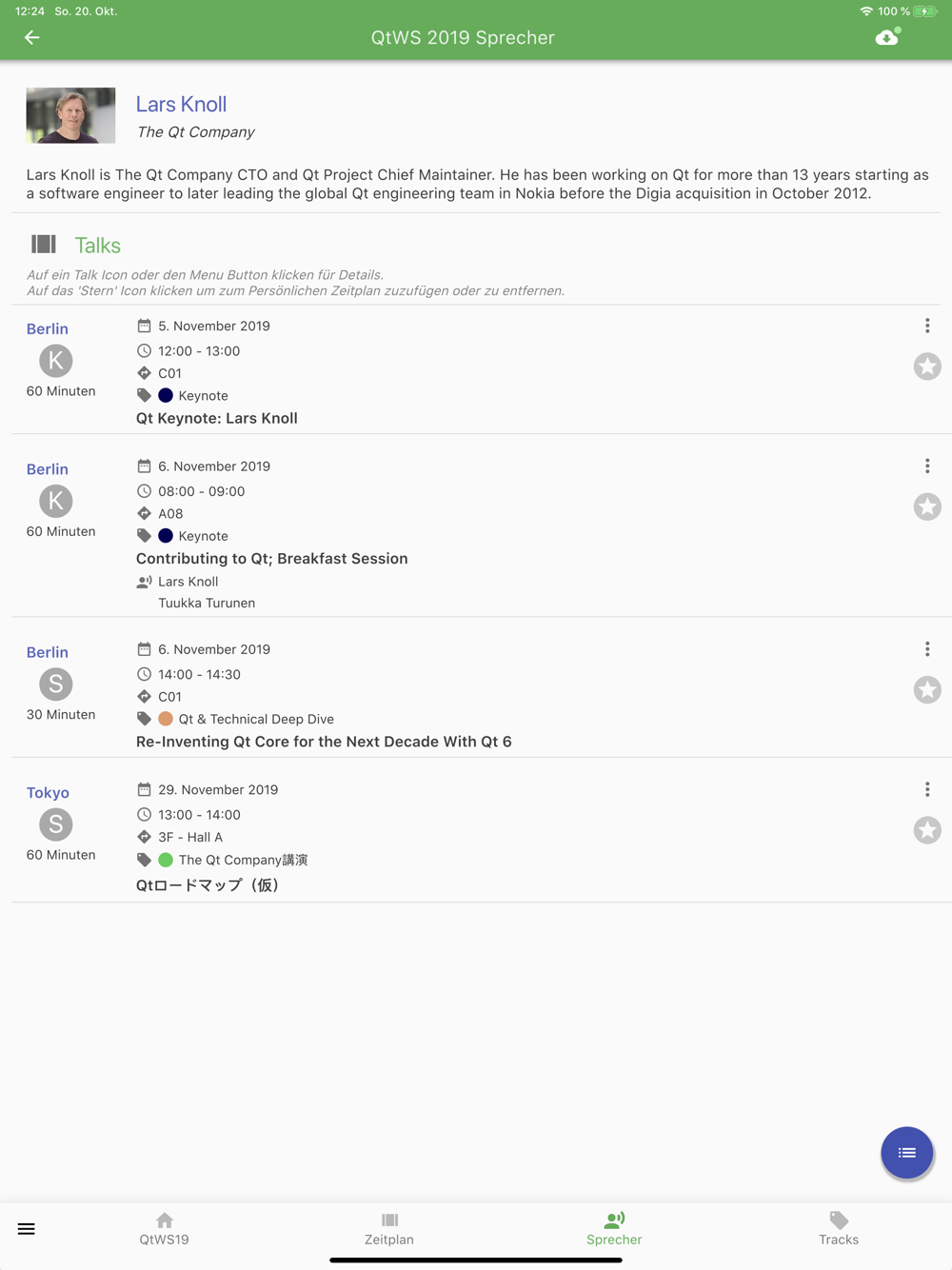The image size is (952, 1270).
Task: Open the Tokyo conference link
Action: (x=48, y=793)
